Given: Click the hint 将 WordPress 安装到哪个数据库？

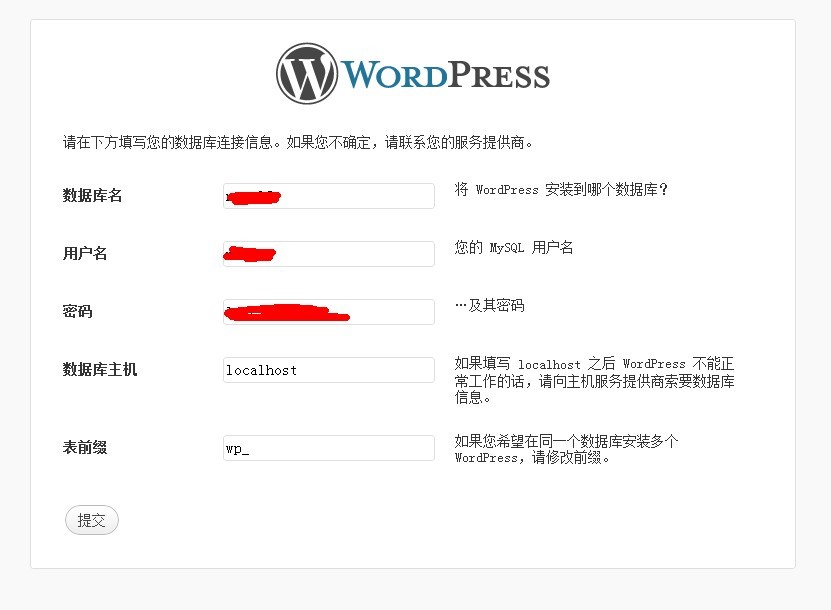Looking at the screenshot, I should [x=561, y=189].
